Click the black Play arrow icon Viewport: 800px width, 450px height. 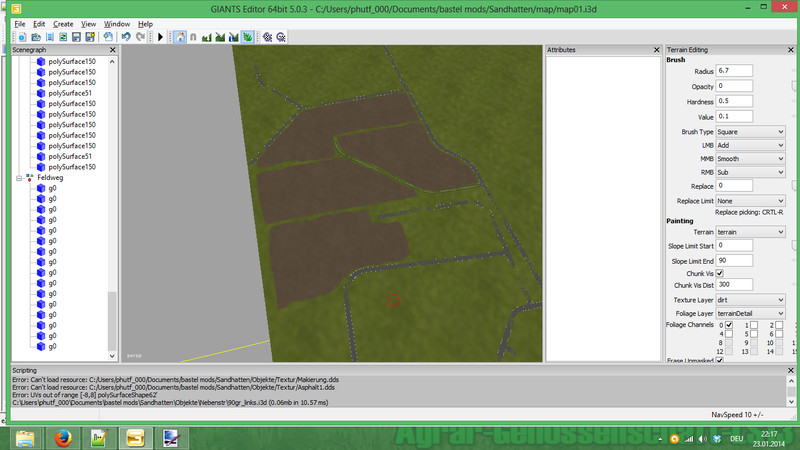point(160,37)
